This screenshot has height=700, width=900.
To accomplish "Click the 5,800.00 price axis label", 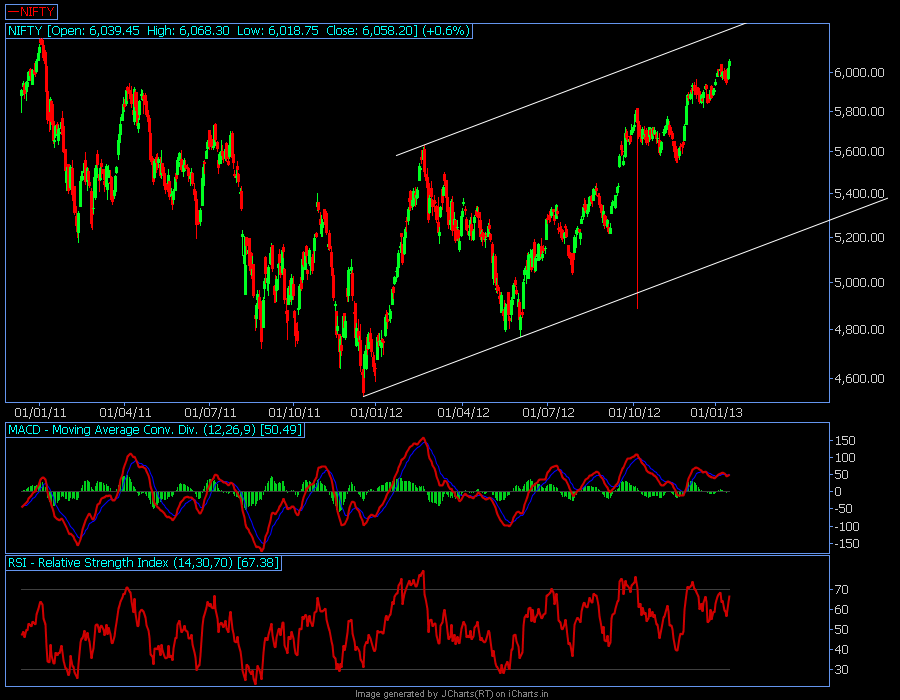I will coord(859,111).
